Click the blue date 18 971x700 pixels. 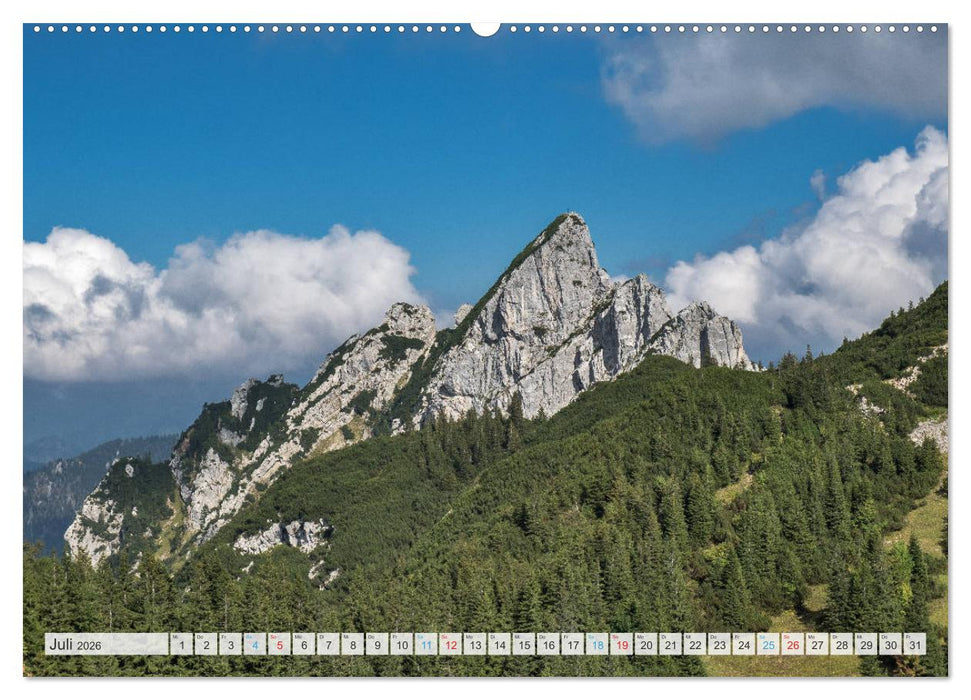pyautogui.click(x=598, y=644)
